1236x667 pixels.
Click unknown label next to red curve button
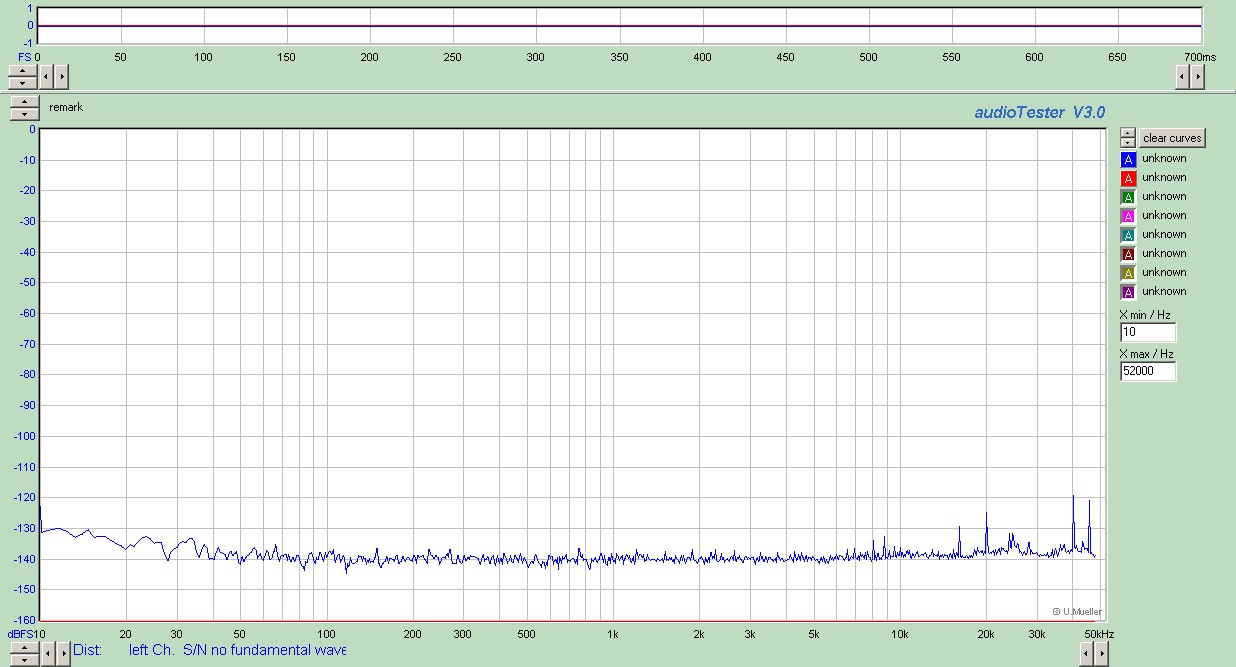1164,177
